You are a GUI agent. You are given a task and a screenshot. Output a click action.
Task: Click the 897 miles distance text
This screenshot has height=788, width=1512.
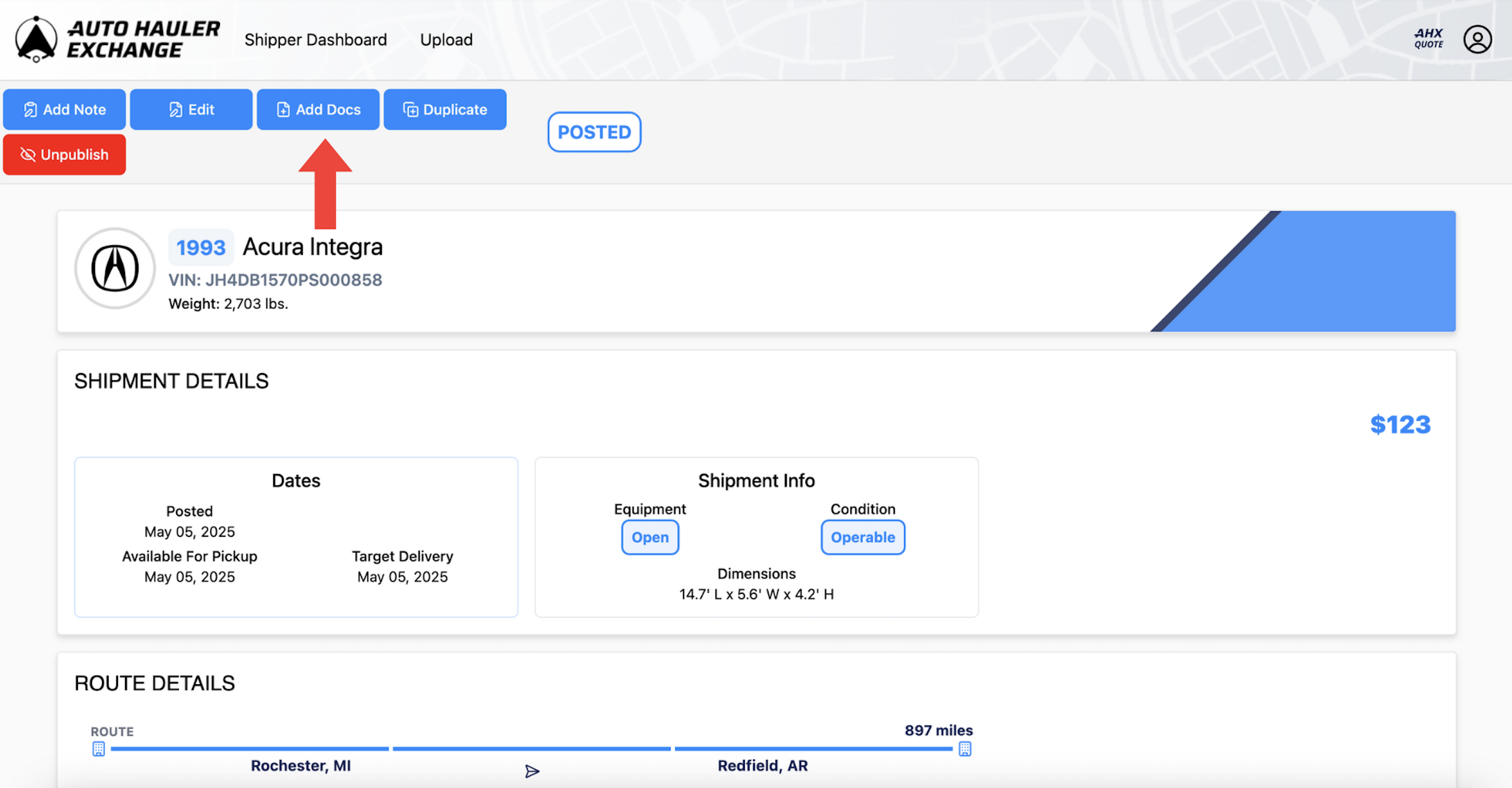point(939,730)
